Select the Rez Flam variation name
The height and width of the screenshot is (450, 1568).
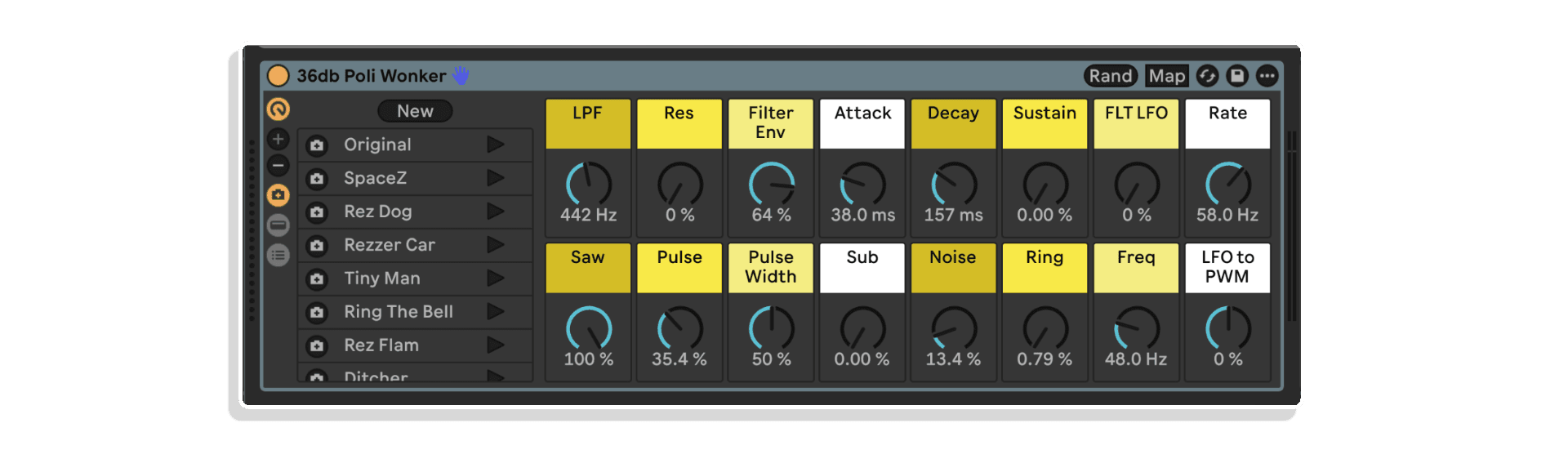tap(381, 345)
